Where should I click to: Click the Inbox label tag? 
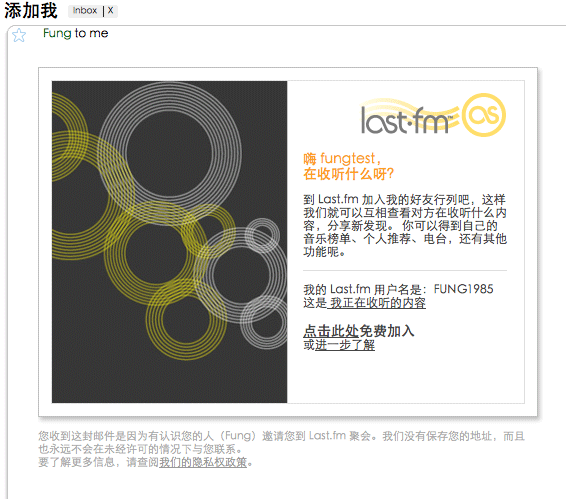click(85, 10)
